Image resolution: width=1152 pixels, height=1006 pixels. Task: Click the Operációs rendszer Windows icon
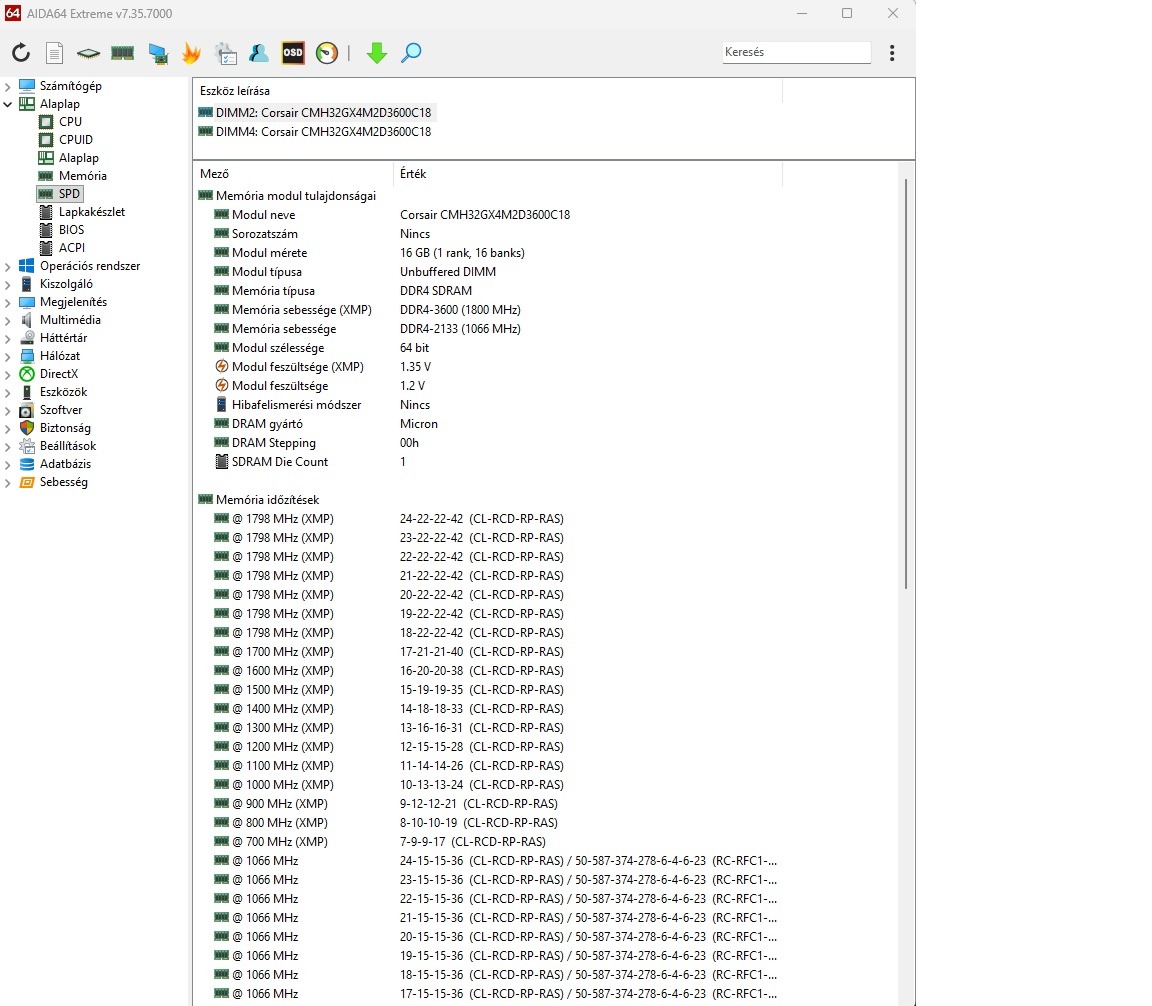pyautogui.click(x=27, y=266)
